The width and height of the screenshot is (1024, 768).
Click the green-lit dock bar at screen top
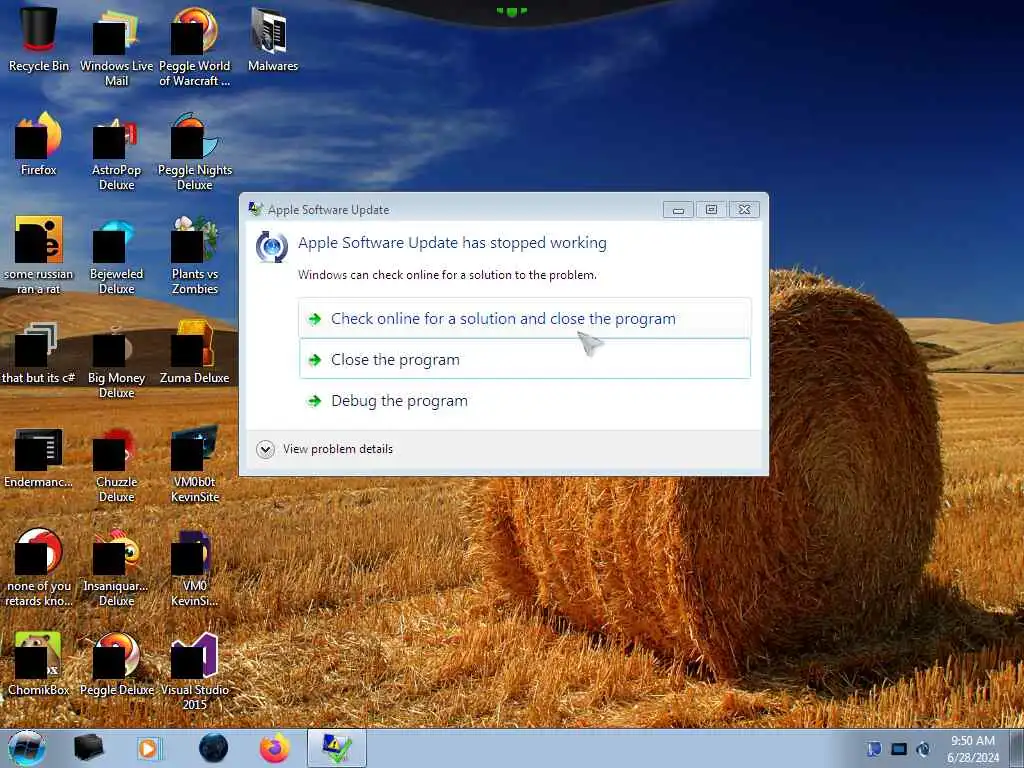tap(512, 11)
